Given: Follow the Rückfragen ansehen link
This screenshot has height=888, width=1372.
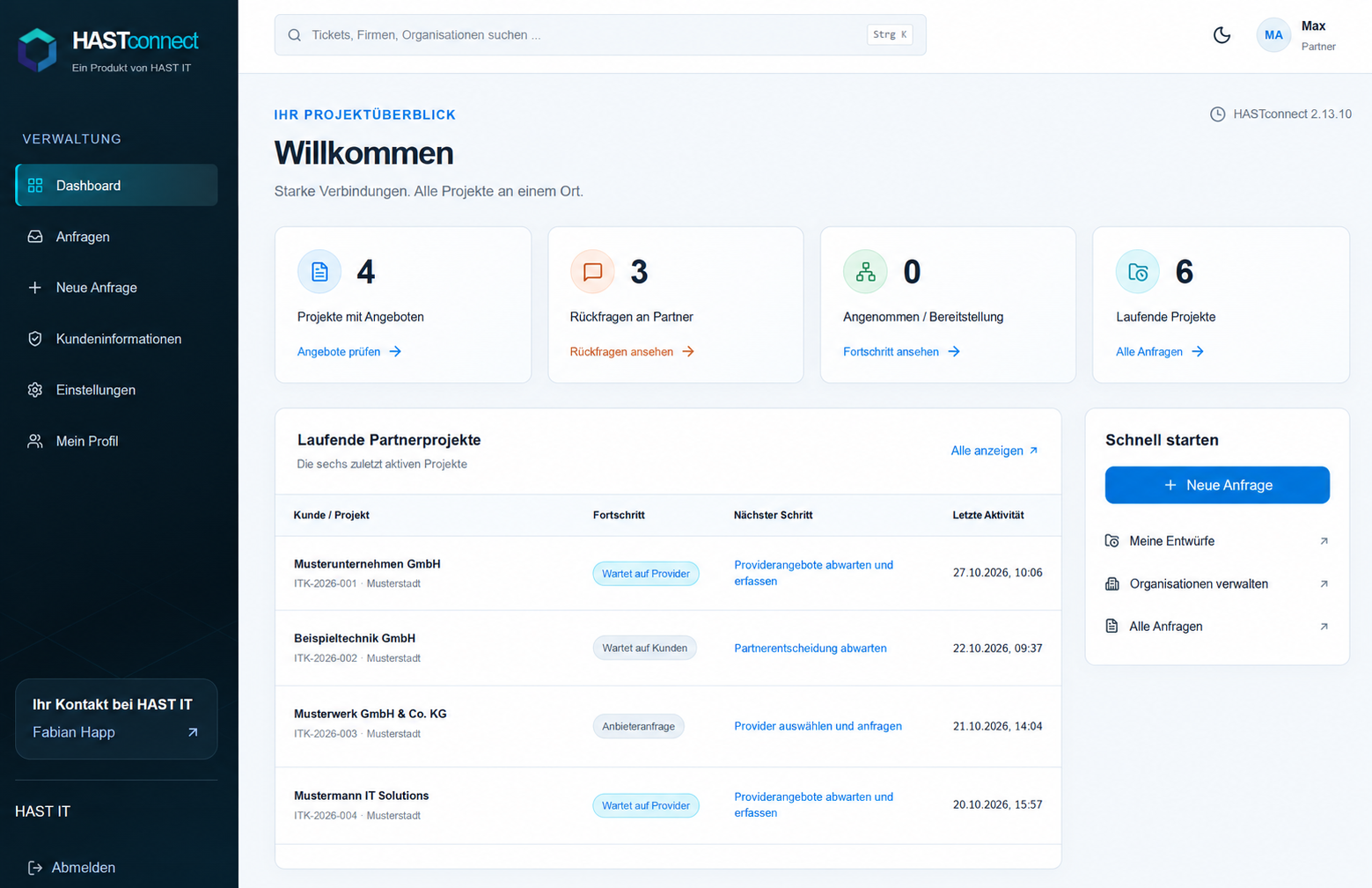Looking at the screenshot, I should (632, 351).
